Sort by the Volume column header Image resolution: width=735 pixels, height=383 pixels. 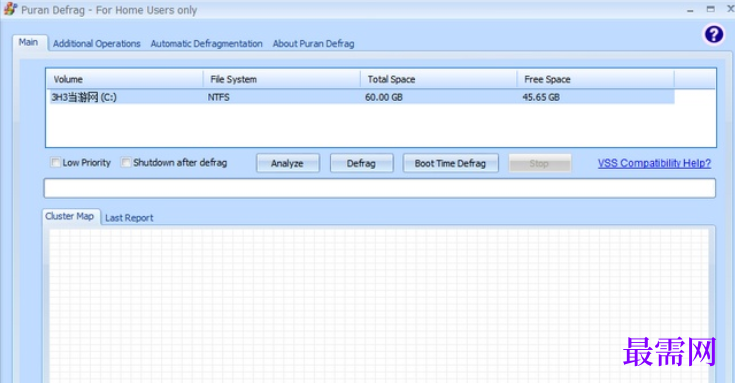click(x=124, y=79)
